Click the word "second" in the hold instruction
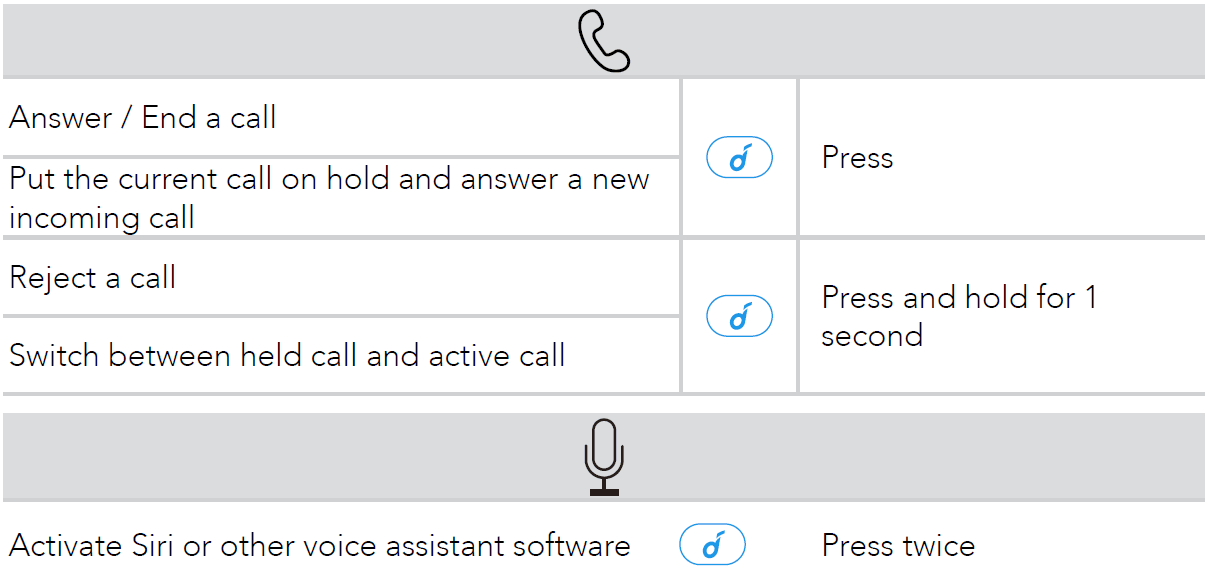 pos(871,336)
